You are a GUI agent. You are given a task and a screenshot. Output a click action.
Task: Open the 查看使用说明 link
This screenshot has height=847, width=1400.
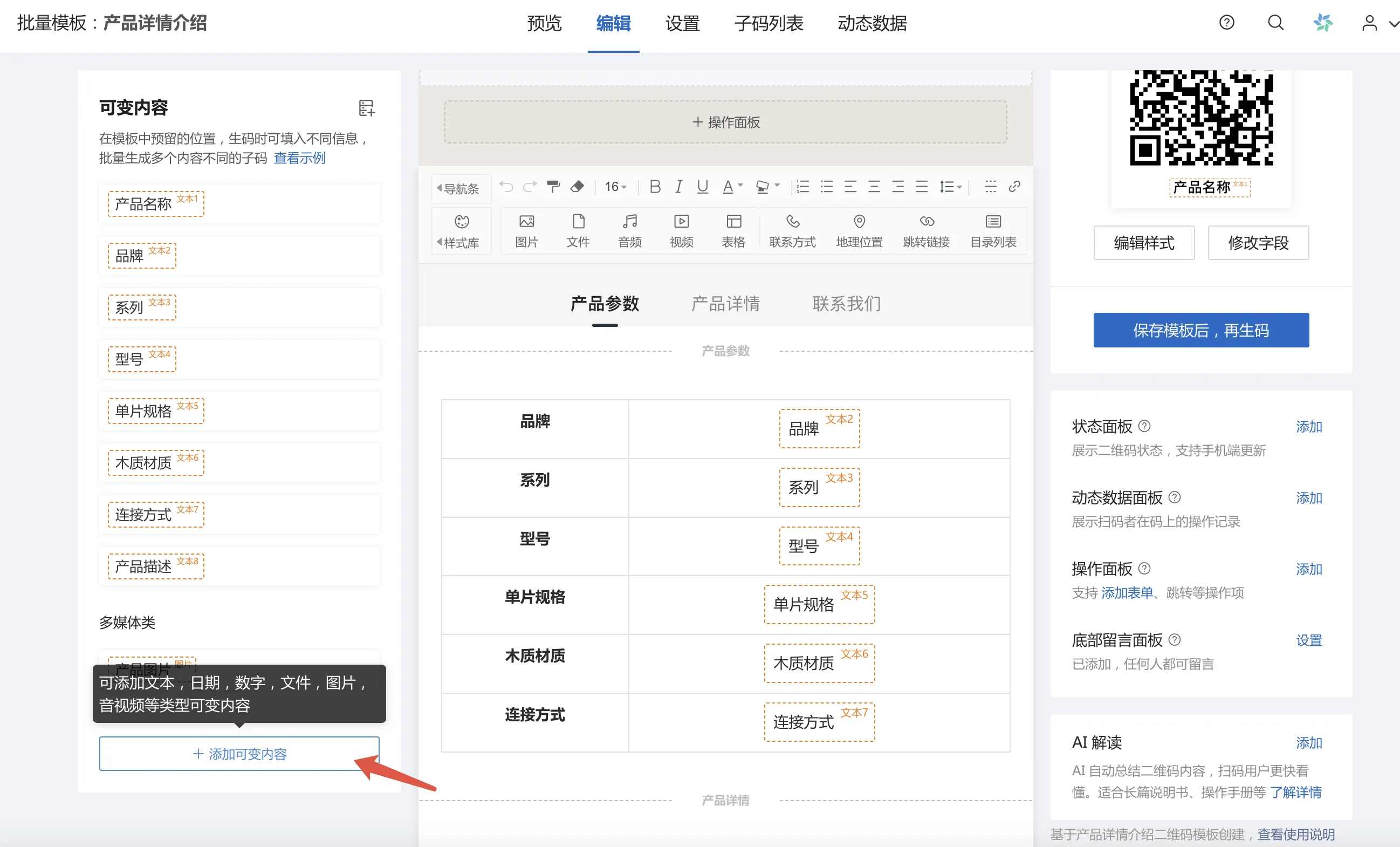pos(1296,835)
